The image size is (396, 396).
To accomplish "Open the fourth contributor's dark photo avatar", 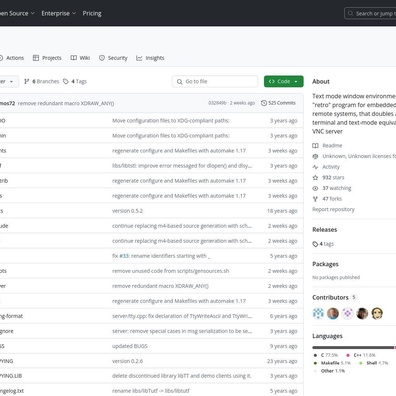I will [x=362, y=313].
